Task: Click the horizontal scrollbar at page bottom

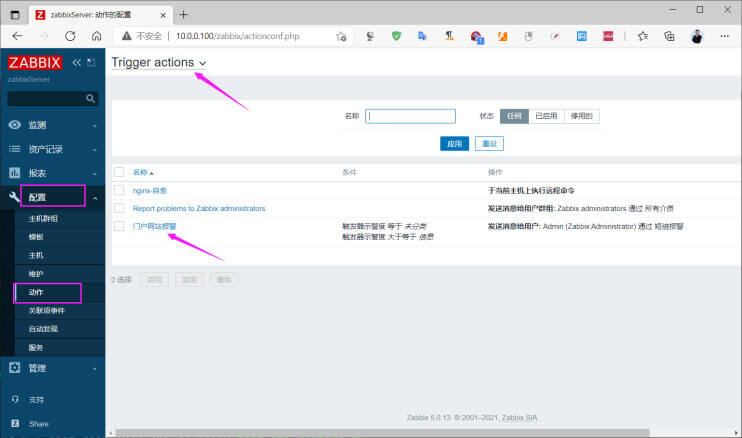Action: click(382, 433)
